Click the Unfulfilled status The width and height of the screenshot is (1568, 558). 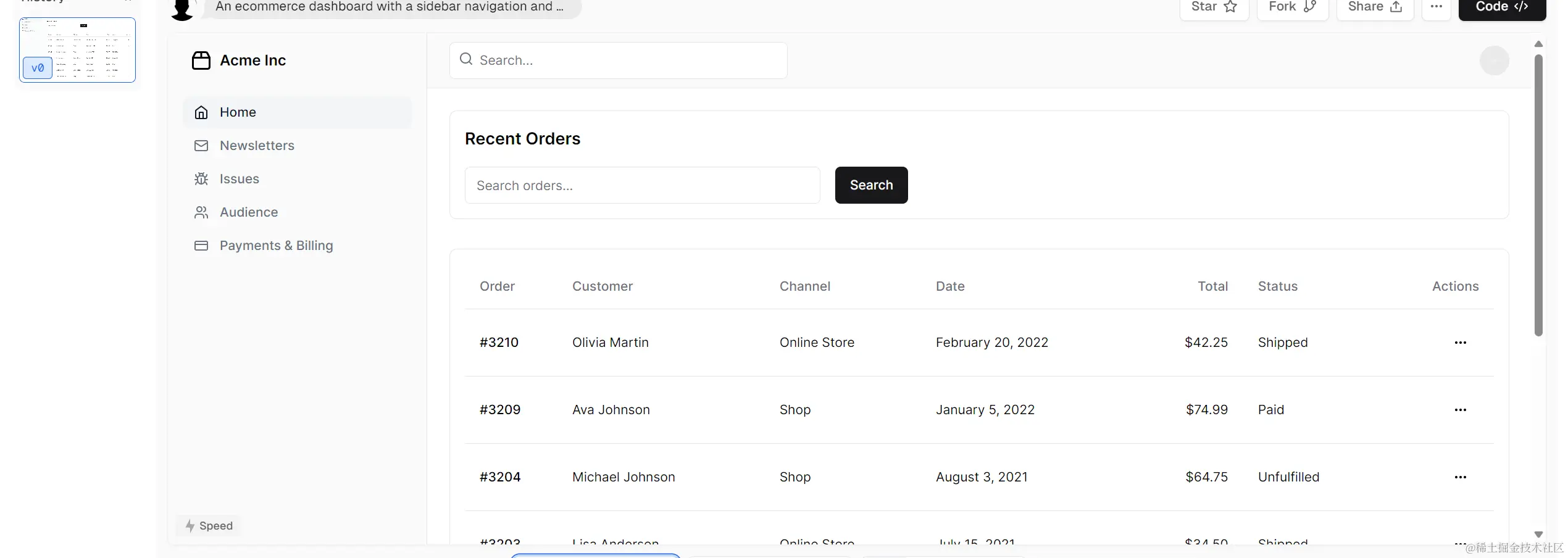click(x=1288, y=477)
